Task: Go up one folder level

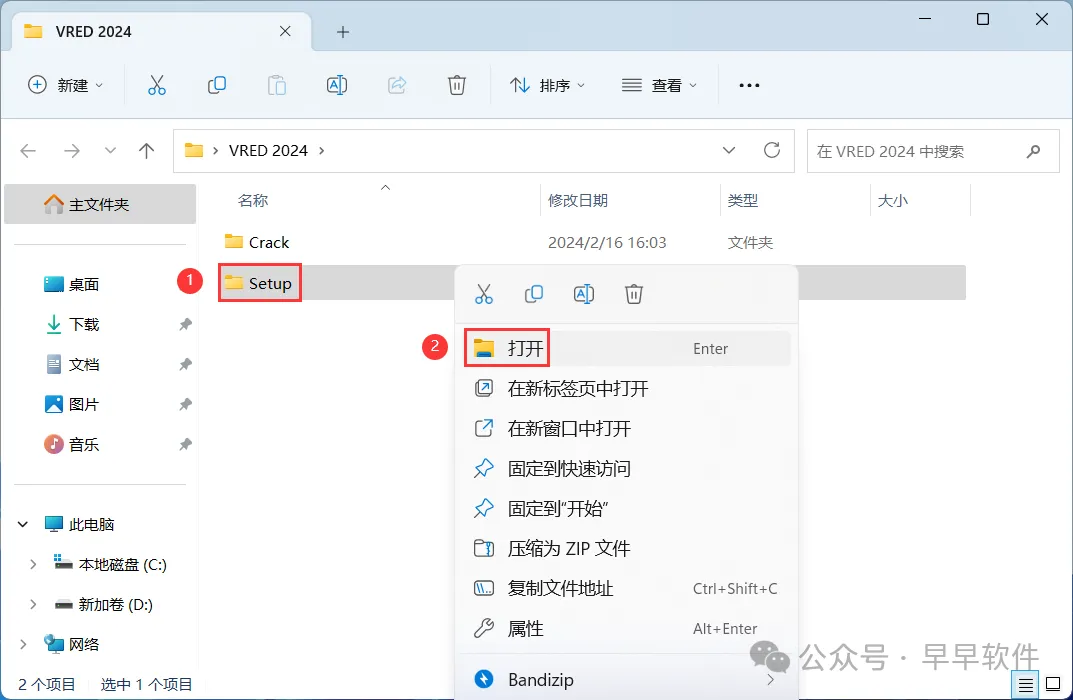Action: pos(146,151)
